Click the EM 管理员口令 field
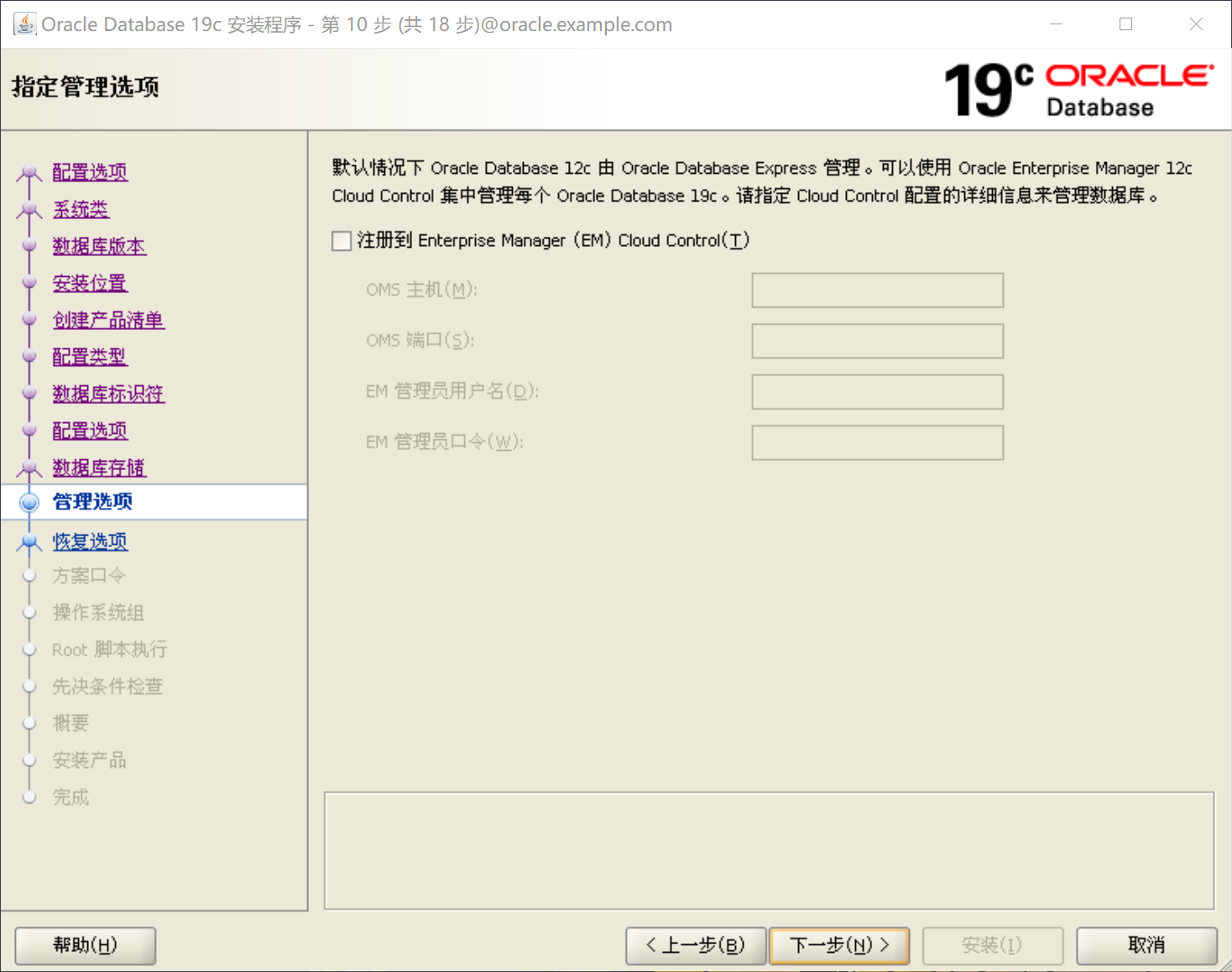The height and width of the screenshot is (972, 1232). (x=877, y=442)
